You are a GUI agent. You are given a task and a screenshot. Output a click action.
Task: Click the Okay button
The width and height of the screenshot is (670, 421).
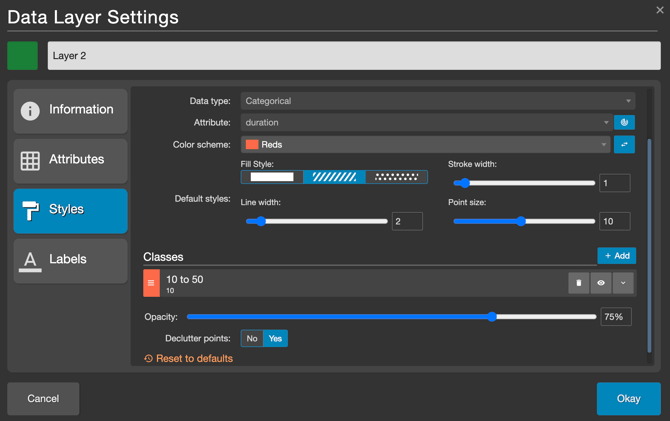[628, 398]
